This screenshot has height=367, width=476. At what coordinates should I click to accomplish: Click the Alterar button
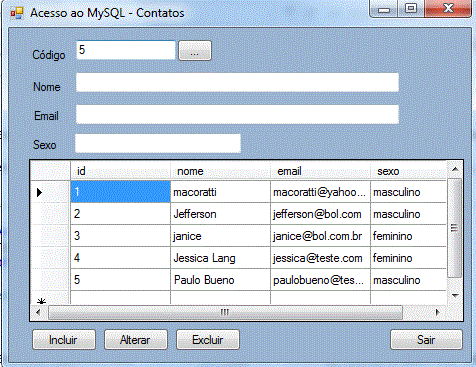click(x=136, y=340)
